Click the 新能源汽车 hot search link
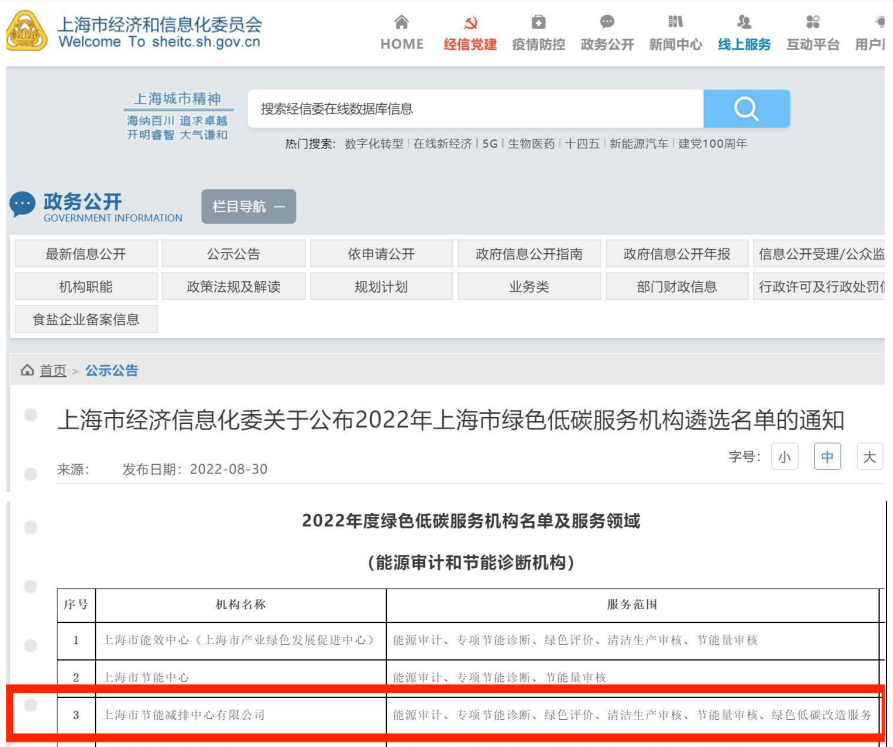This screenshot has width=893, height=747. click(638, 144)
